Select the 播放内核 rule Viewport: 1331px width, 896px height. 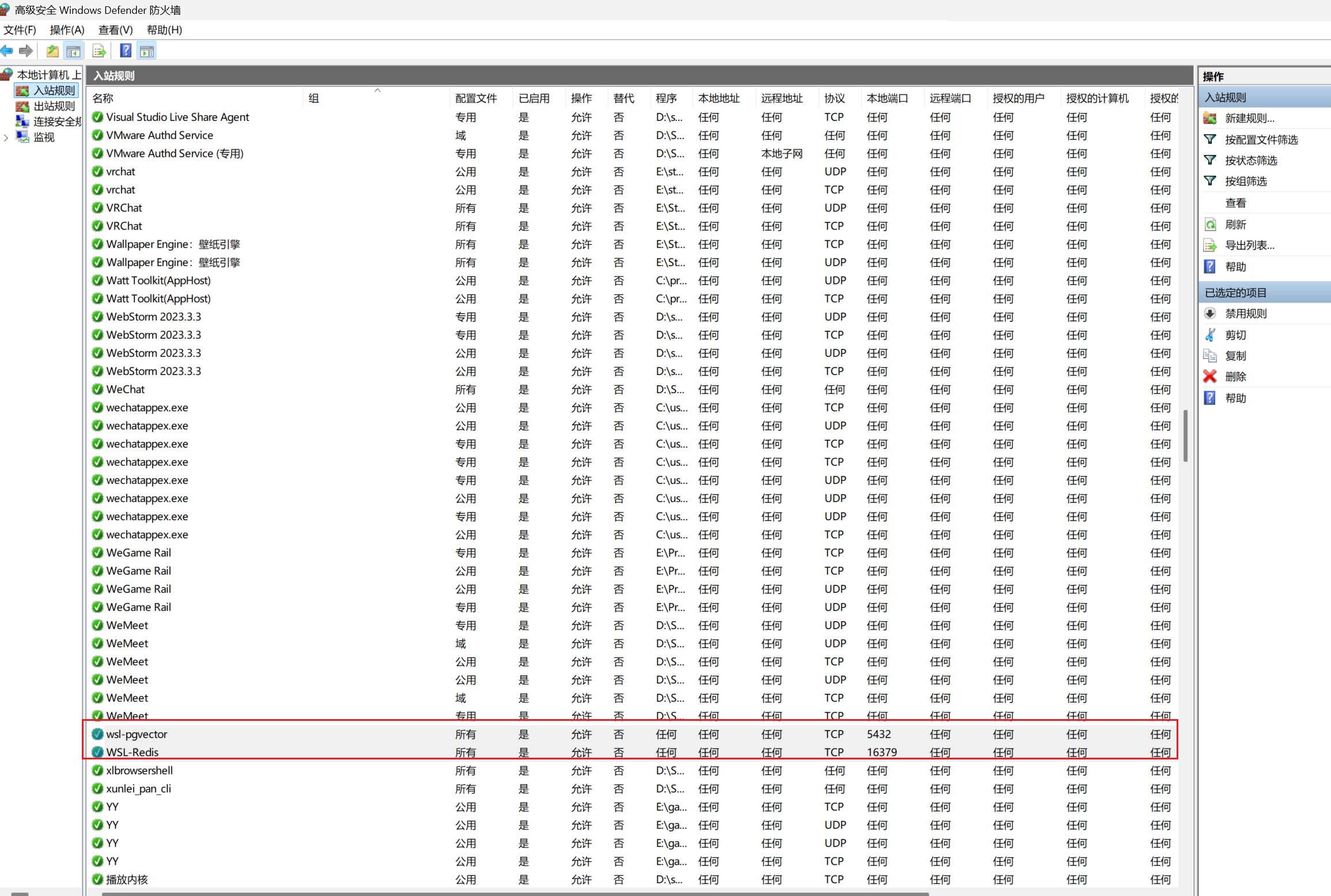[x=127, y=879]
